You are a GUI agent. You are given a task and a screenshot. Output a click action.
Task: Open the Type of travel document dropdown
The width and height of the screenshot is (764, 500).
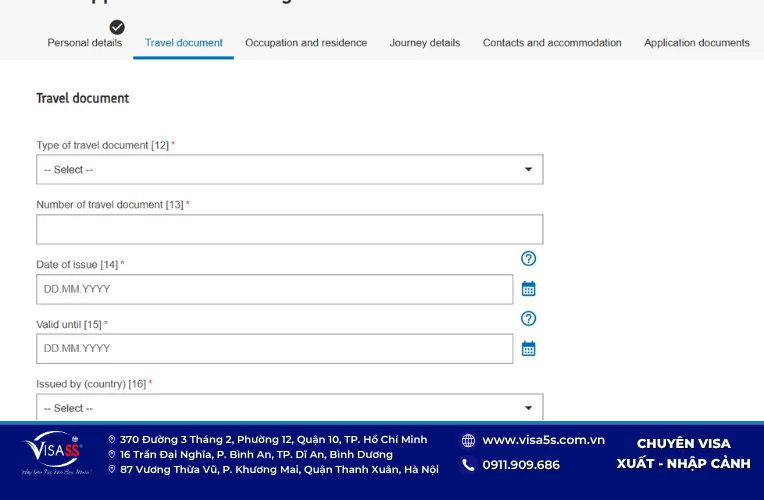pyautogui.click(x=289, y=170)
